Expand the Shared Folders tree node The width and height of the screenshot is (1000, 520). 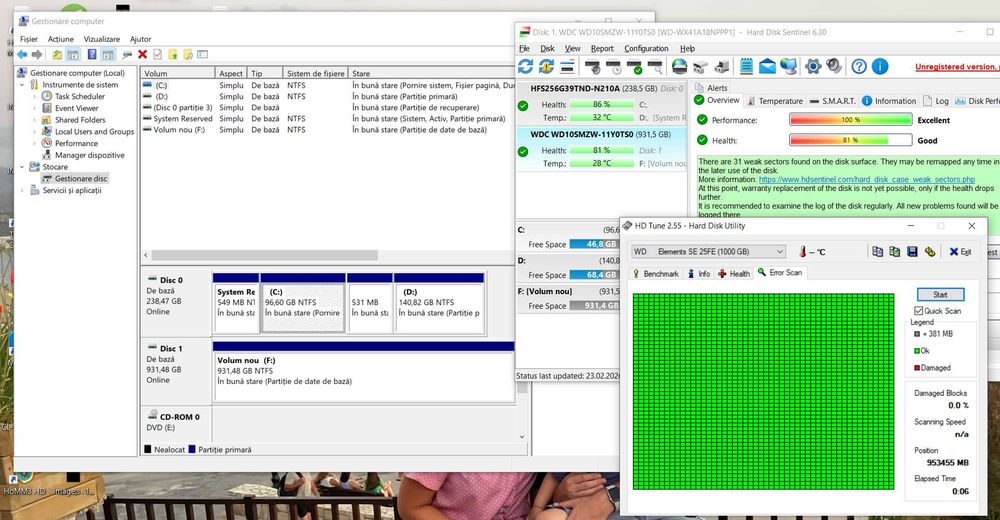click(x=34, y=120)
